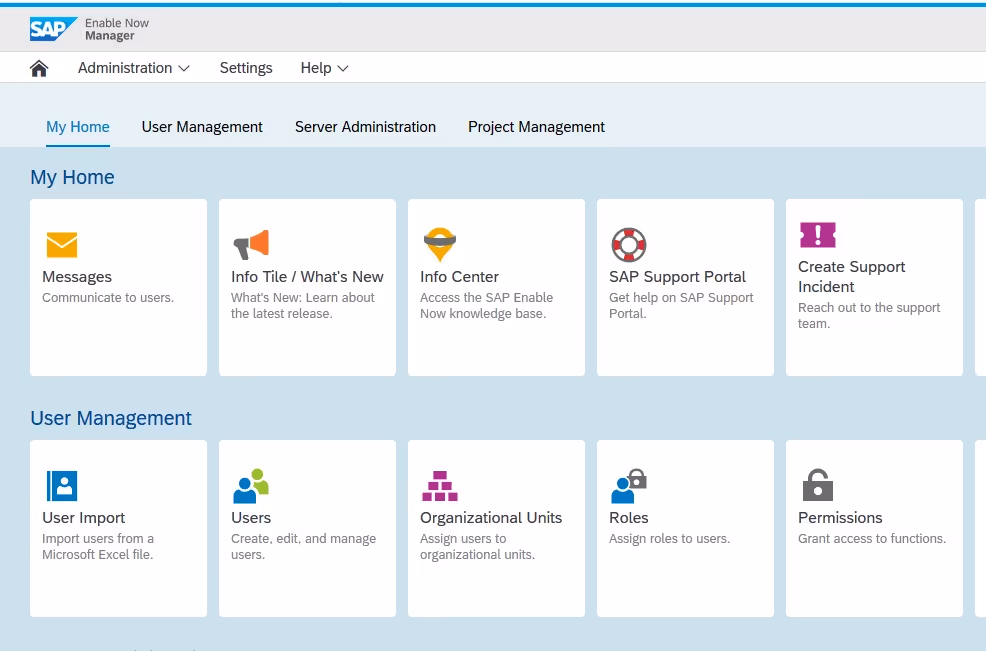Click 'Grant access to functions.' text
Viewport: 986px width, 651px height.
tap(872, 538)
